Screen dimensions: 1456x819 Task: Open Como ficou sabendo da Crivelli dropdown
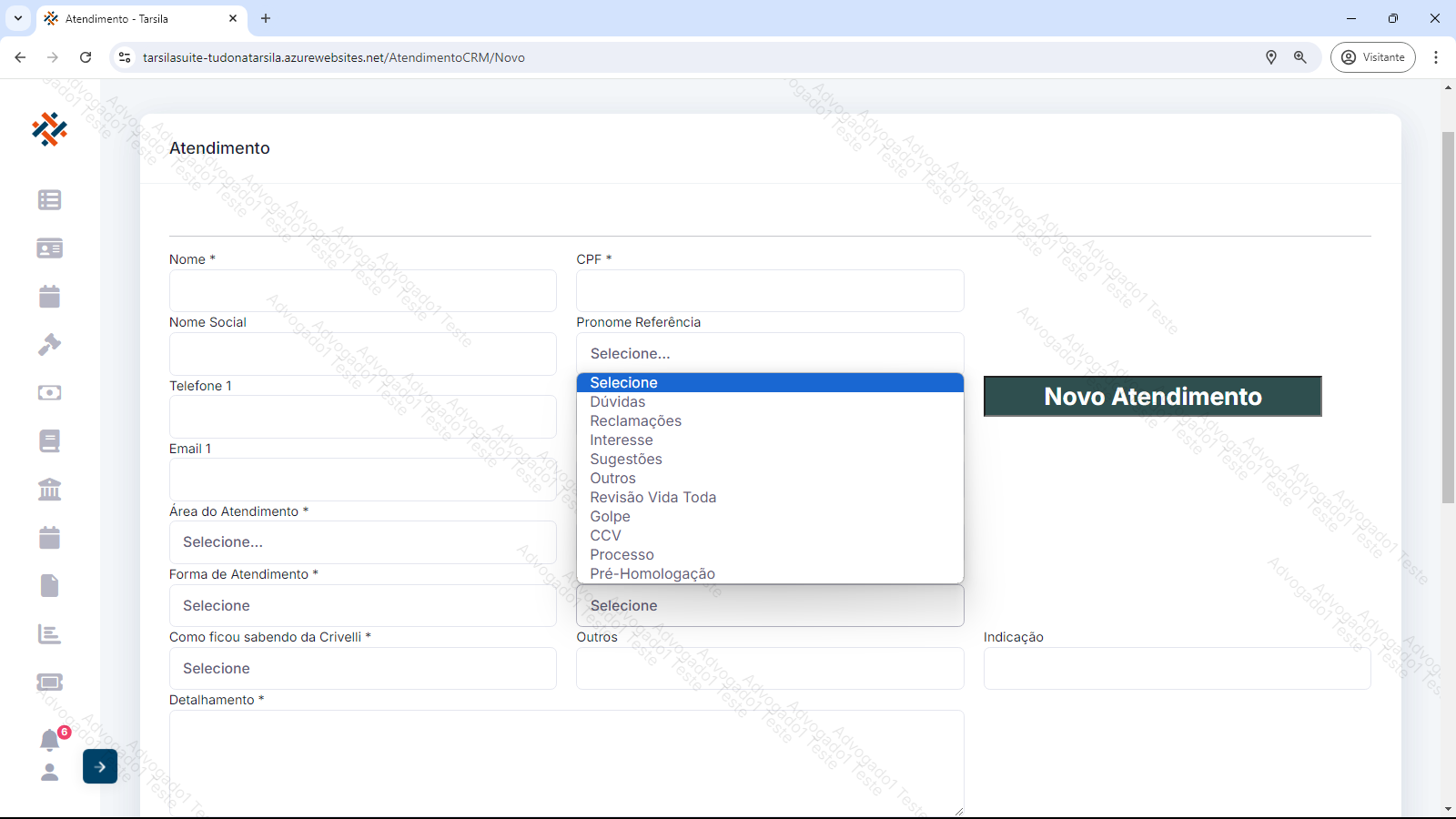(362, 669)
